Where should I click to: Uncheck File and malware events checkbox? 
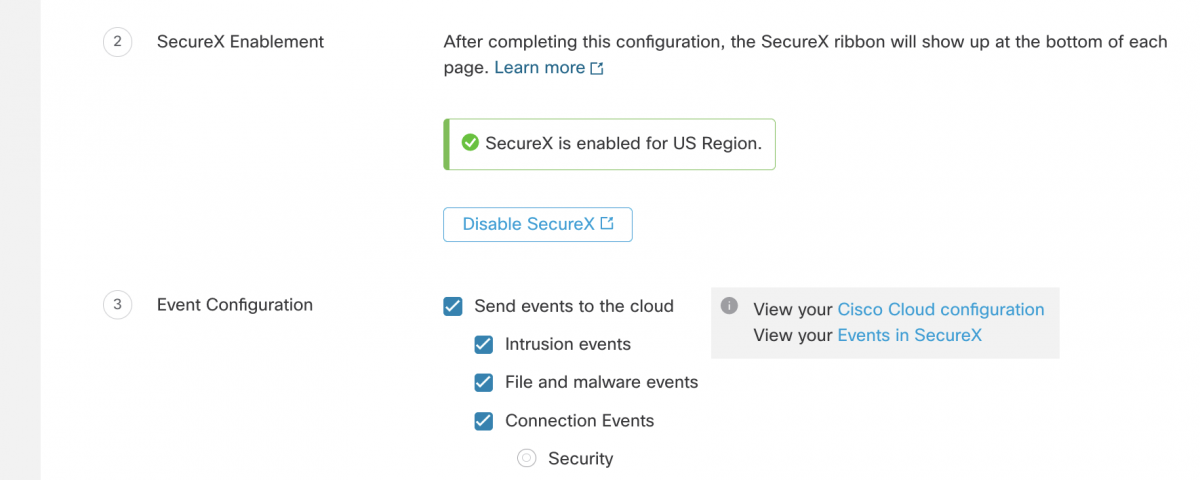[484, 382]
